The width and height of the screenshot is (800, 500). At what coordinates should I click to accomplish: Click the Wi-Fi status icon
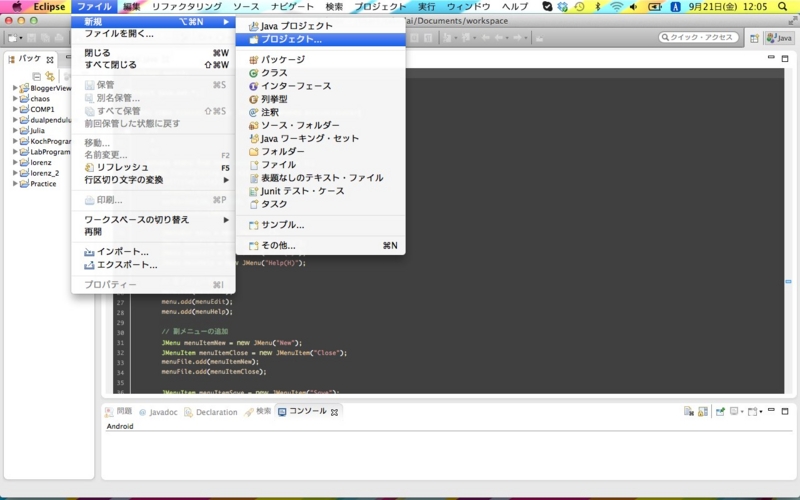(616, 7)
